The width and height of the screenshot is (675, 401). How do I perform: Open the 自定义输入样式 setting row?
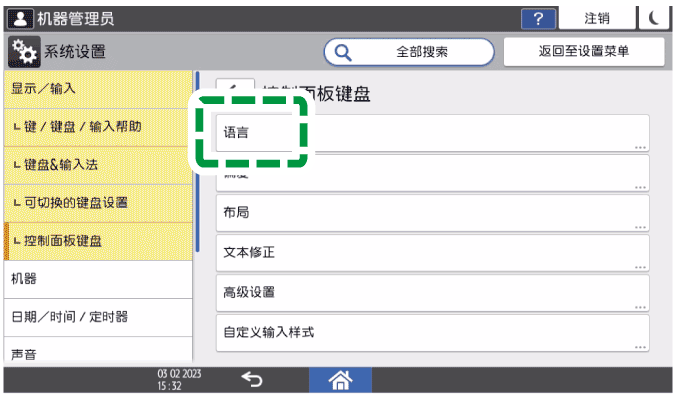[x=432, y=333]
